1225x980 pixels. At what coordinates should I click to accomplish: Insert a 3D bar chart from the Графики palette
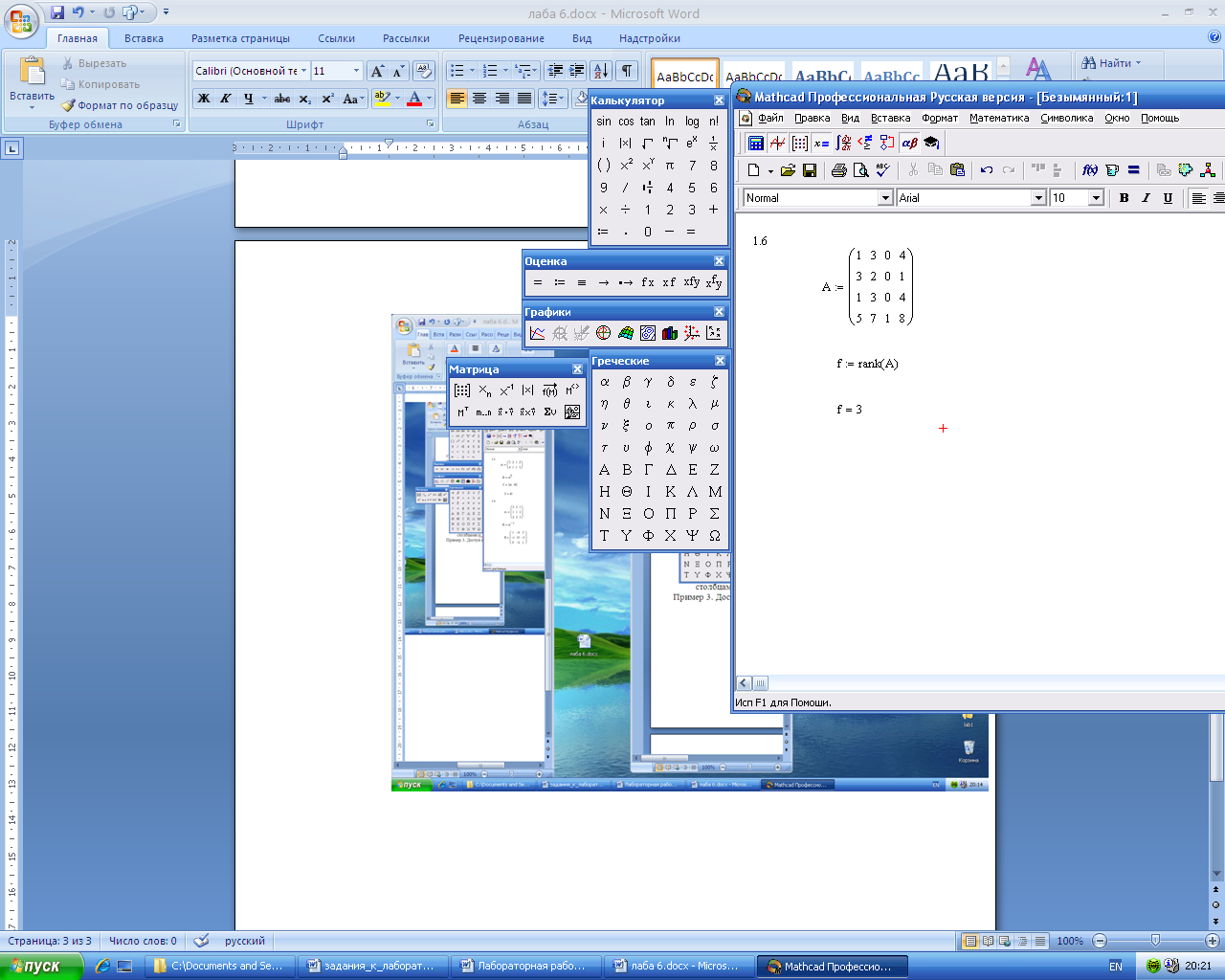(x=670, y=333)
